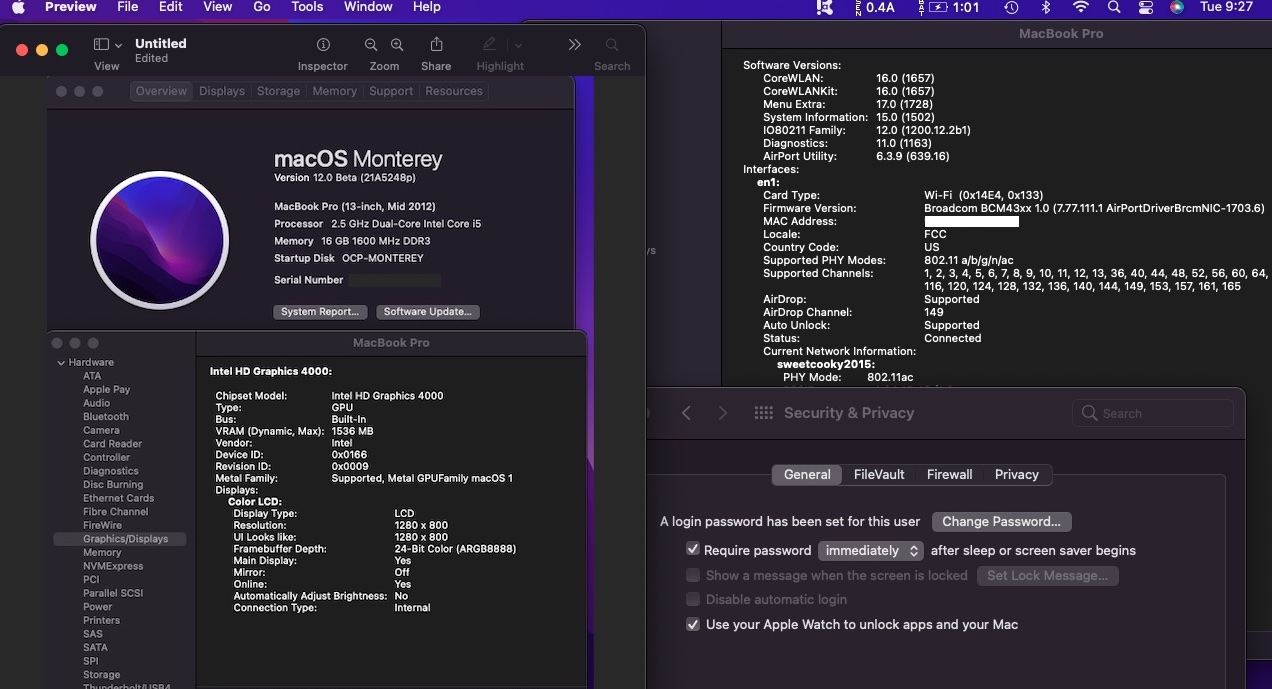Open the 'immediately' password delay dropdown
This screenshot has width=1272, height=689.
click(870, 550)
